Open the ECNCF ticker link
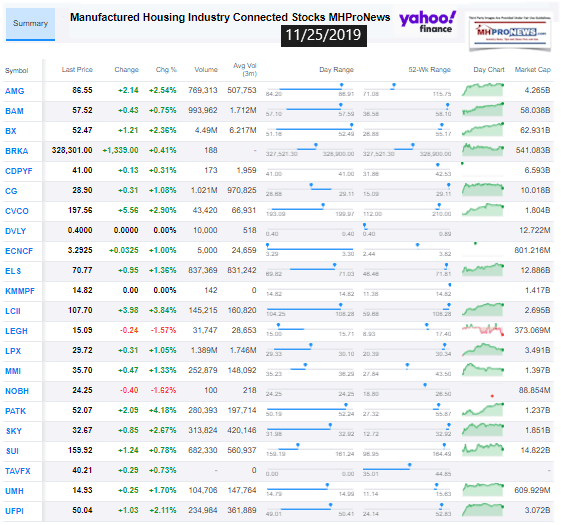The image size is (561, 525). (x=19, y=251)
